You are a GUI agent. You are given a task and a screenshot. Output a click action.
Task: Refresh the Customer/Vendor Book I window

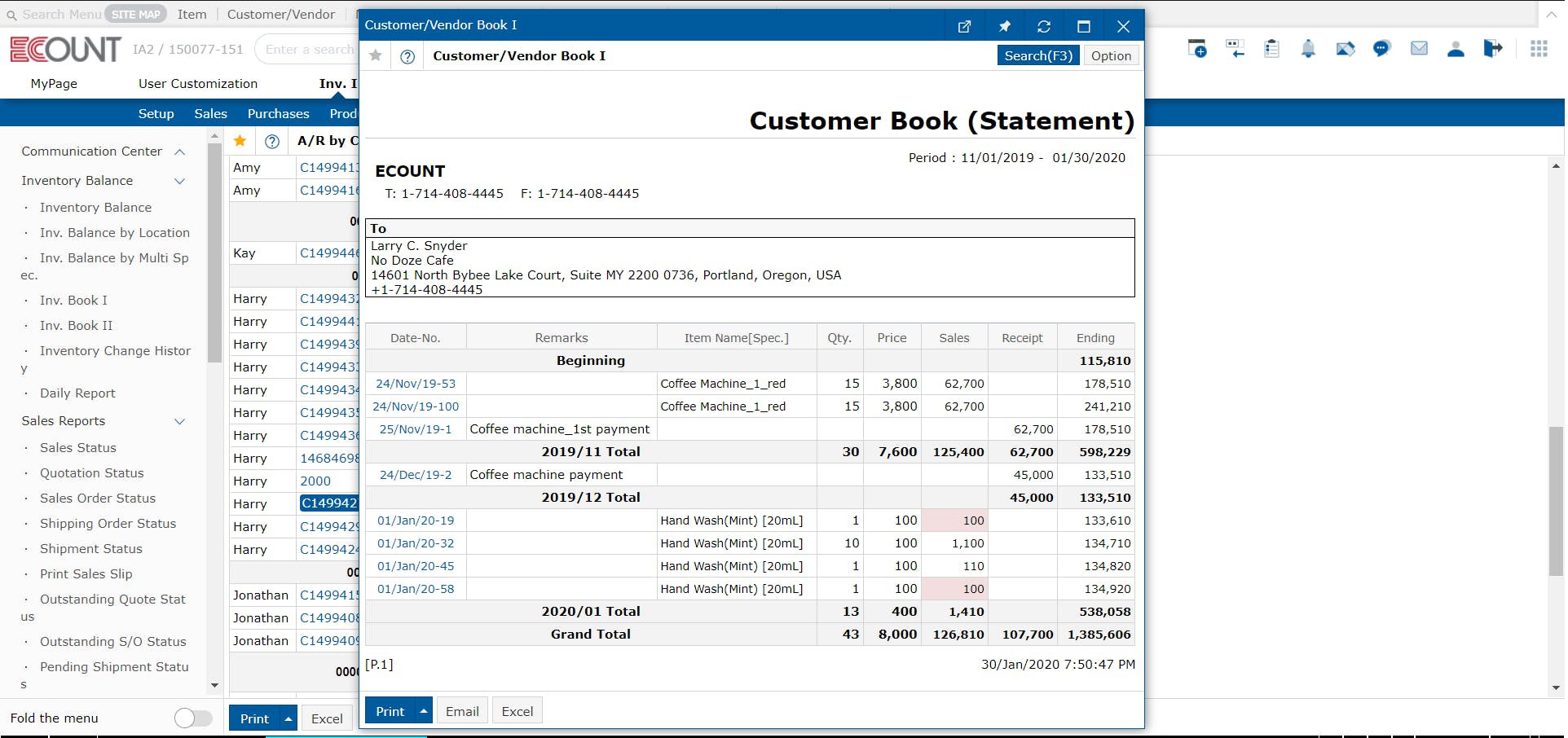tap(1044, 25)
